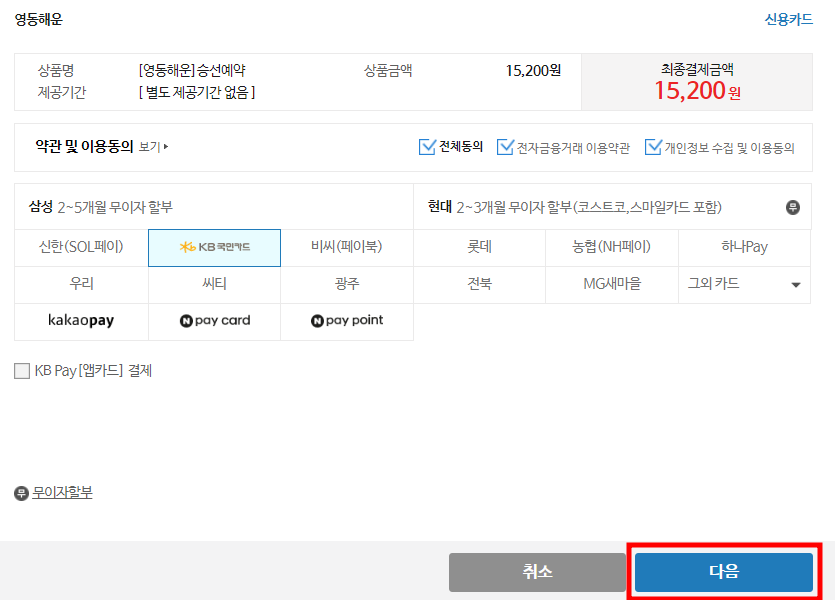Screen dimensions: 835x600
Task: Select the 우리 card
Action: (81, 284)
